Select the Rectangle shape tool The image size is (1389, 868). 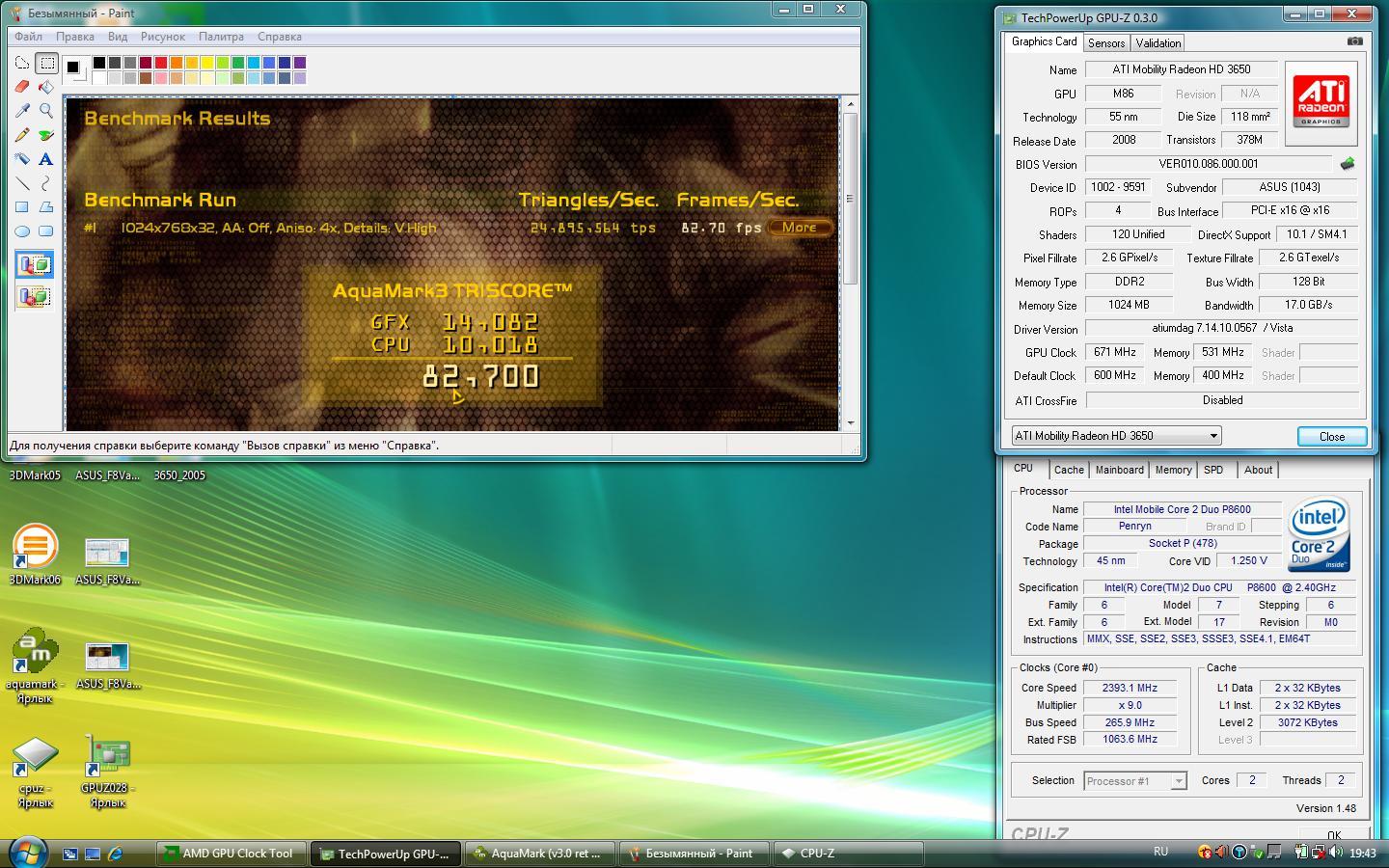[x=22, y=207]
